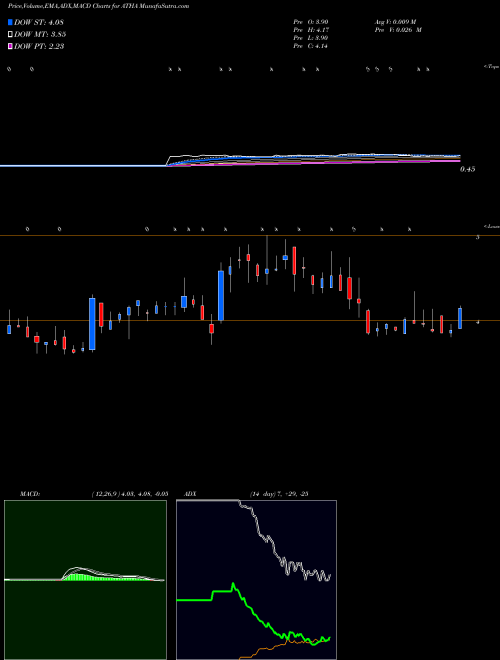Screen dimensions: 500x660
Task: Click the magenta DOW PT legend swatch
Action: 11,46
